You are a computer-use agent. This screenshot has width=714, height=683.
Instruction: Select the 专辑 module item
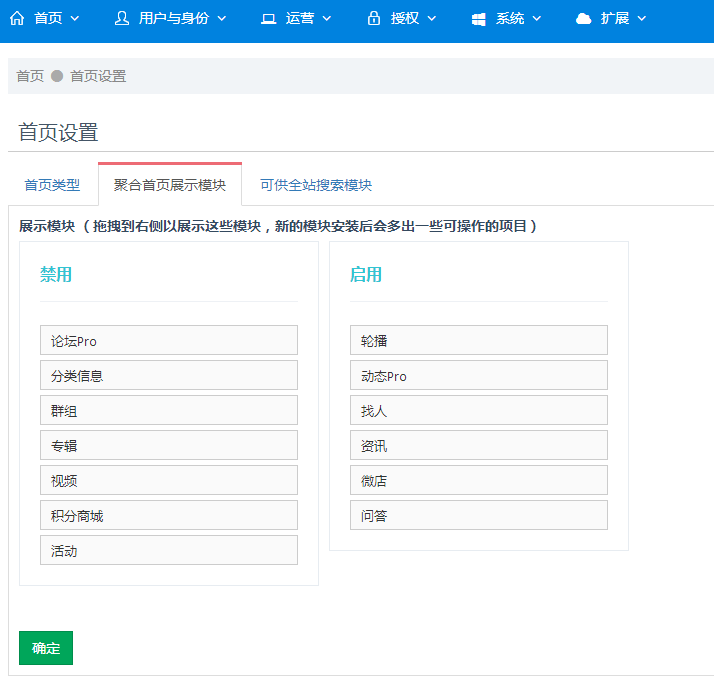point(169,445)
